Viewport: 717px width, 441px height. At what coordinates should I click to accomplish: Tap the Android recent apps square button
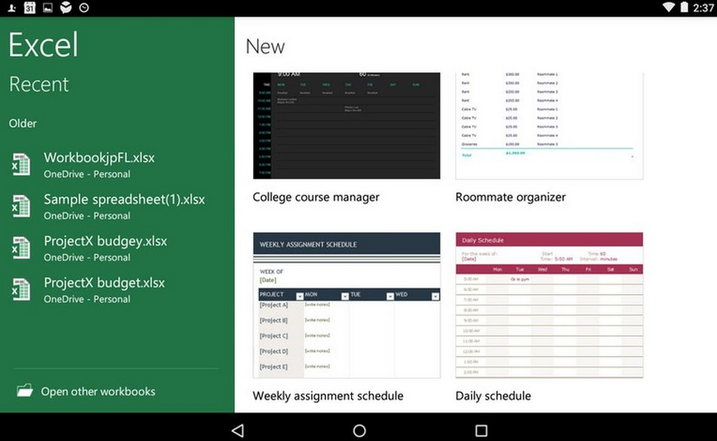(481, 430)
